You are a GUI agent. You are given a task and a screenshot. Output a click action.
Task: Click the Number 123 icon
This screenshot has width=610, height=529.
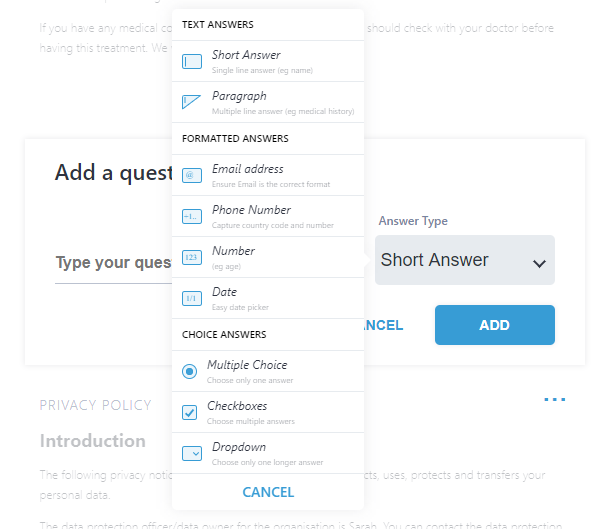pos(192,257)
